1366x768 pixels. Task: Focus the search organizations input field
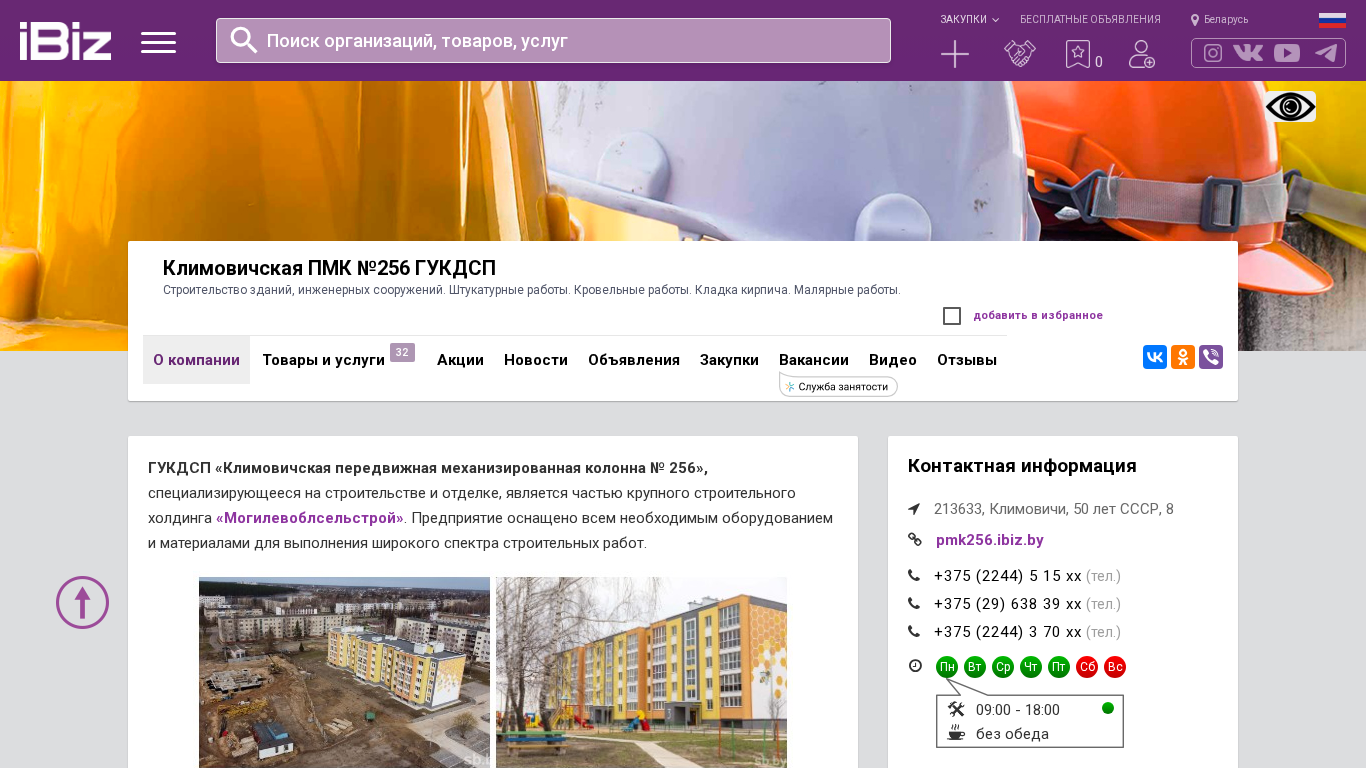click(553, 41)
